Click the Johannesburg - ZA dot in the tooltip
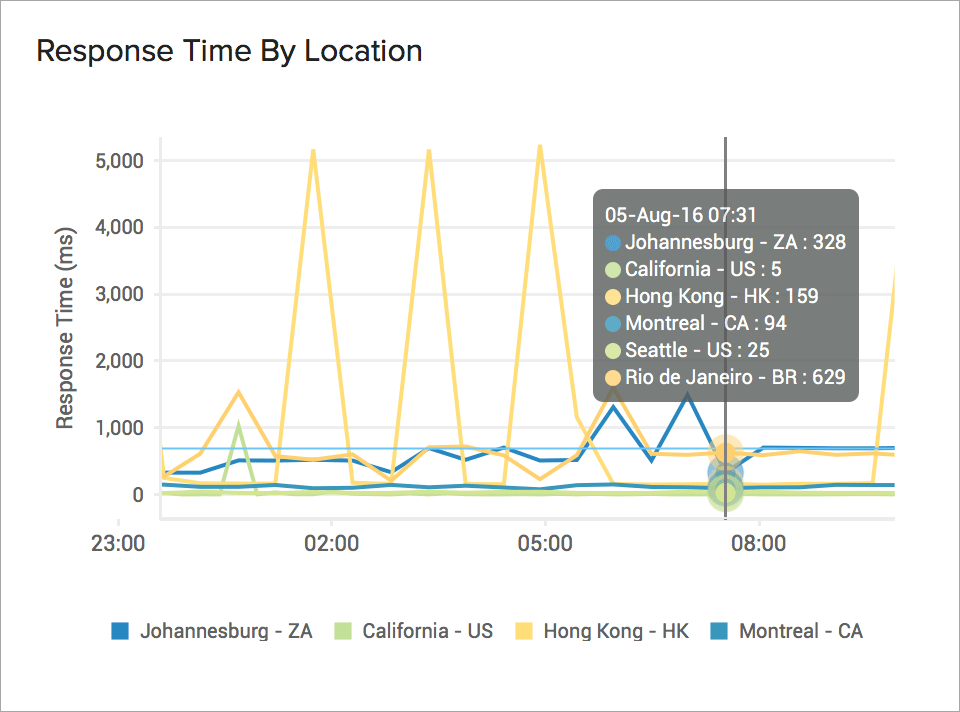 point(611,242)
